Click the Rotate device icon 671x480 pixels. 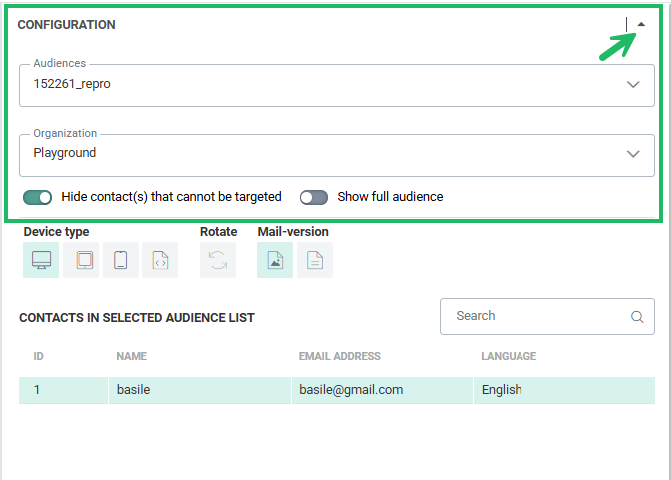(218, 260)
